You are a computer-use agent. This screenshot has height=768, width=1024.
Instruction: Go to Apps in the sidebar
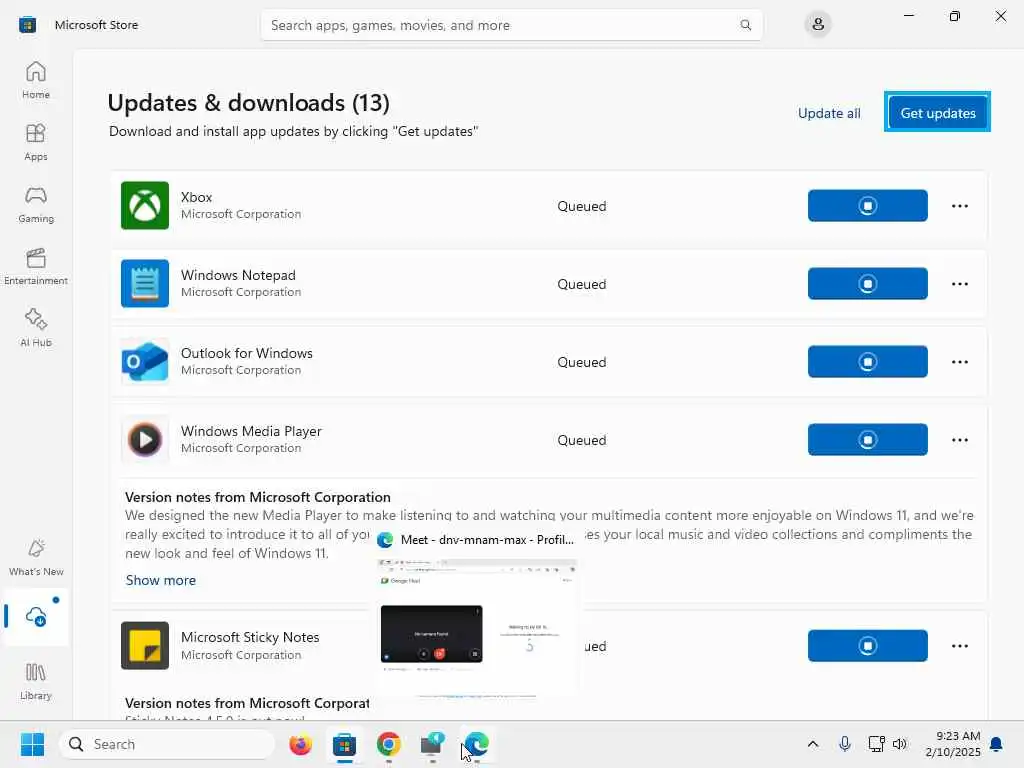36,142
